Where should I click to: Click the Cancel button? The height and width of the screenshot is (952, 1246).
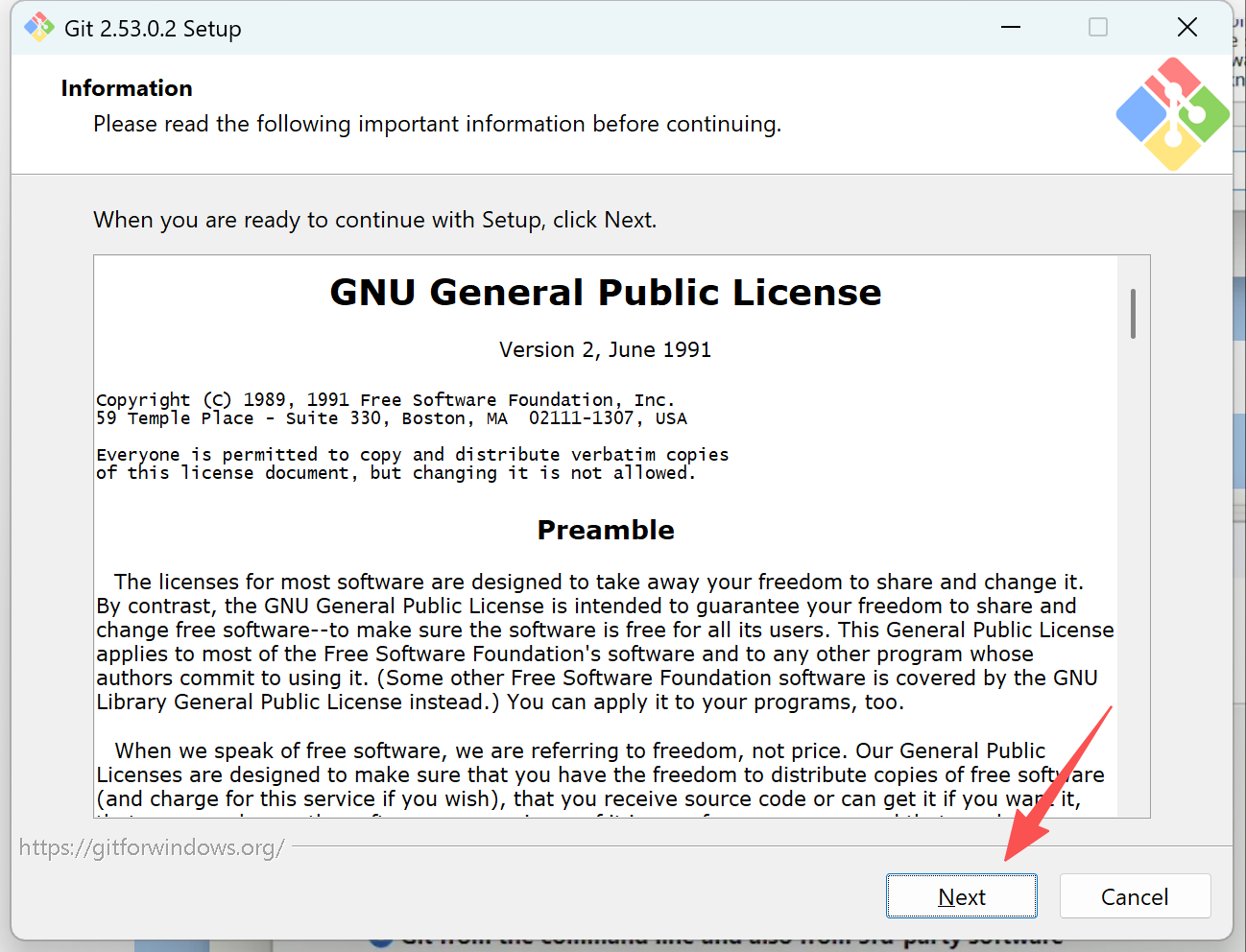(1135, 896)
